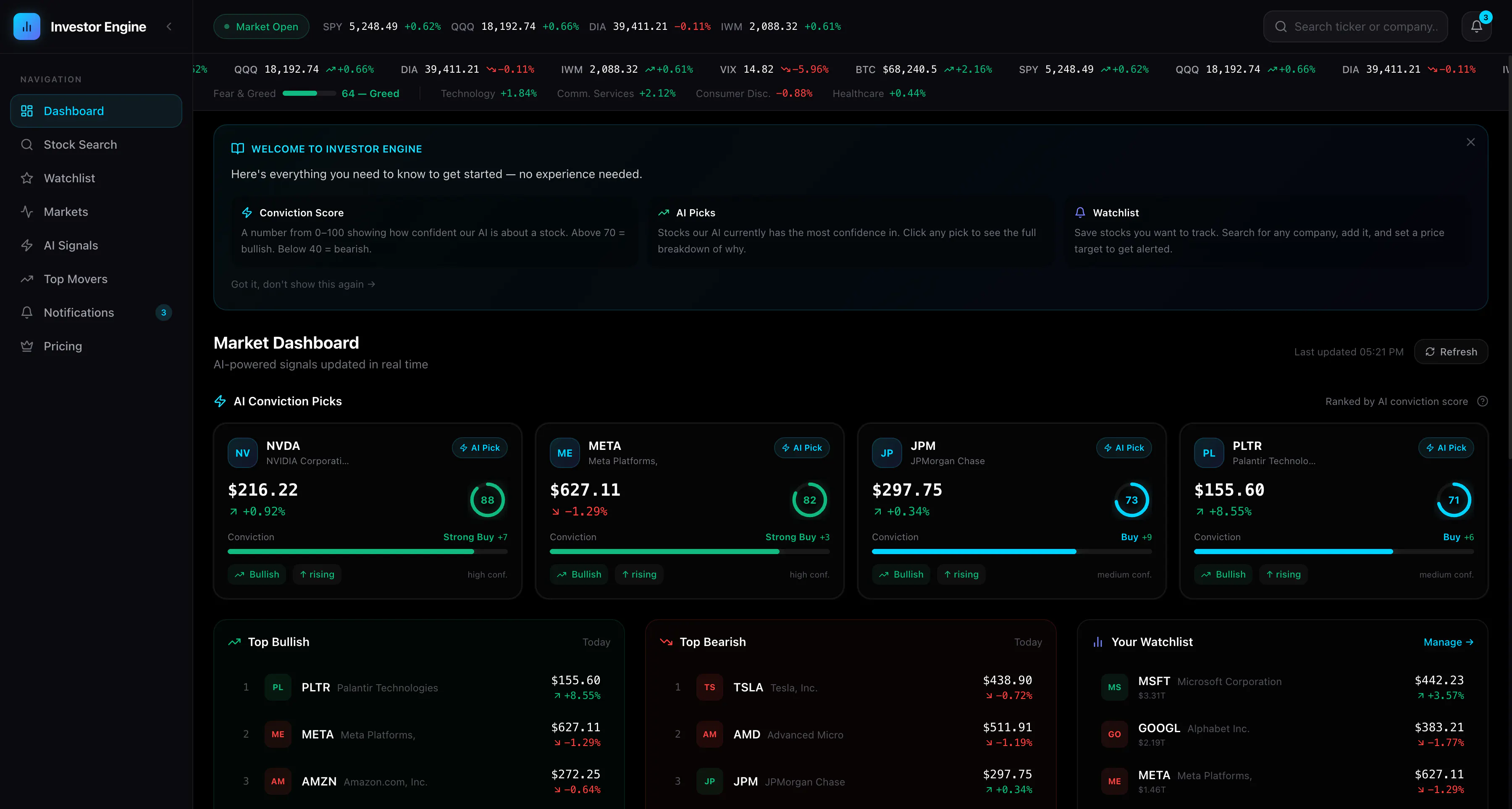Open the NVDA avatar tile in AI picks
The height and width of the screenshot is (809, 1512).
click(x=242, y=453)
